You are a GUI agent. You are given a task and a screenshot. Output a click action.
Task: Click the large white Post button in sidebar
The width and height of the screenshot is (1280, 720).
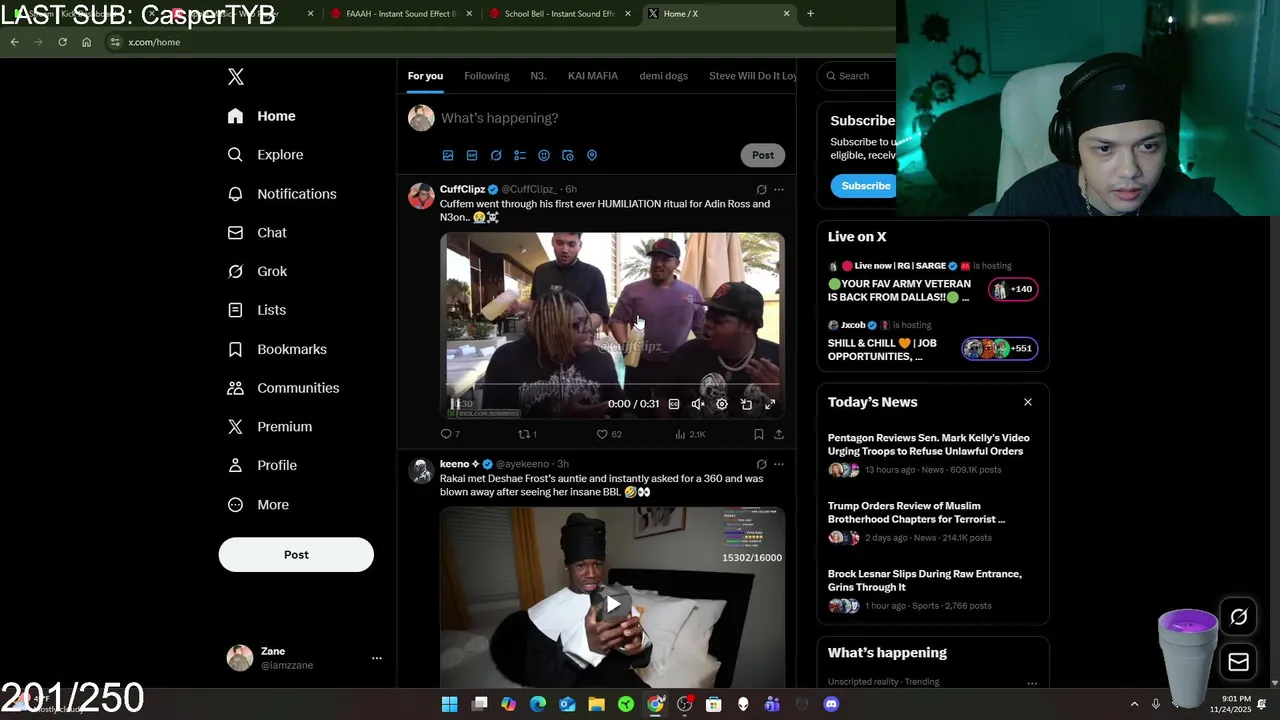click(296, 555)
